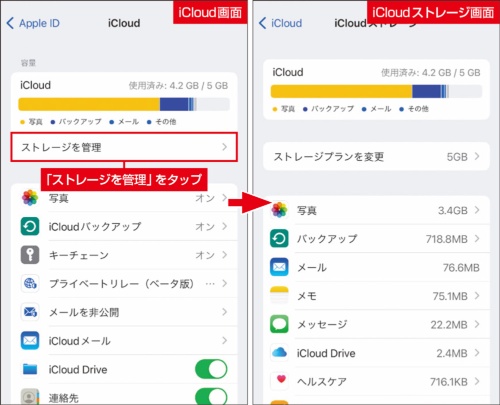The width and height of the screenshot is (500, 405).
Task: Tap the その他 legend label in the iCloud screen
Action: coord(166,122)
